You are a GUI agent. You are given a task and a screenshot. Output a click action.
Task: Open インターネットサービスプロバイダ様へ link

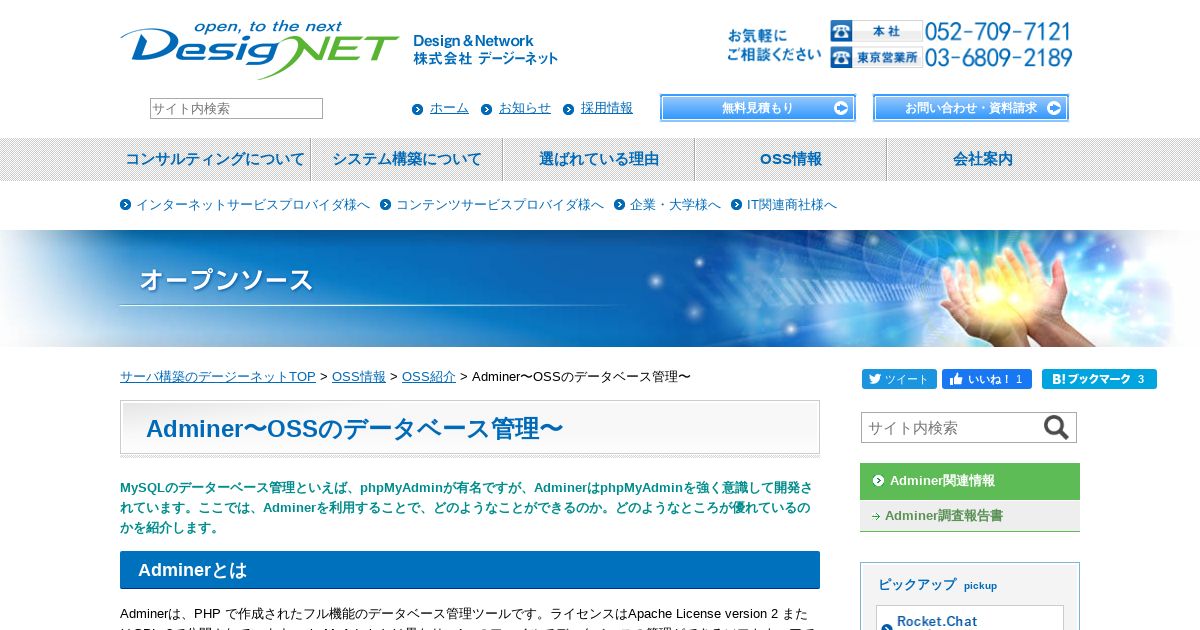pyautogui.click(x=253, y=205)
